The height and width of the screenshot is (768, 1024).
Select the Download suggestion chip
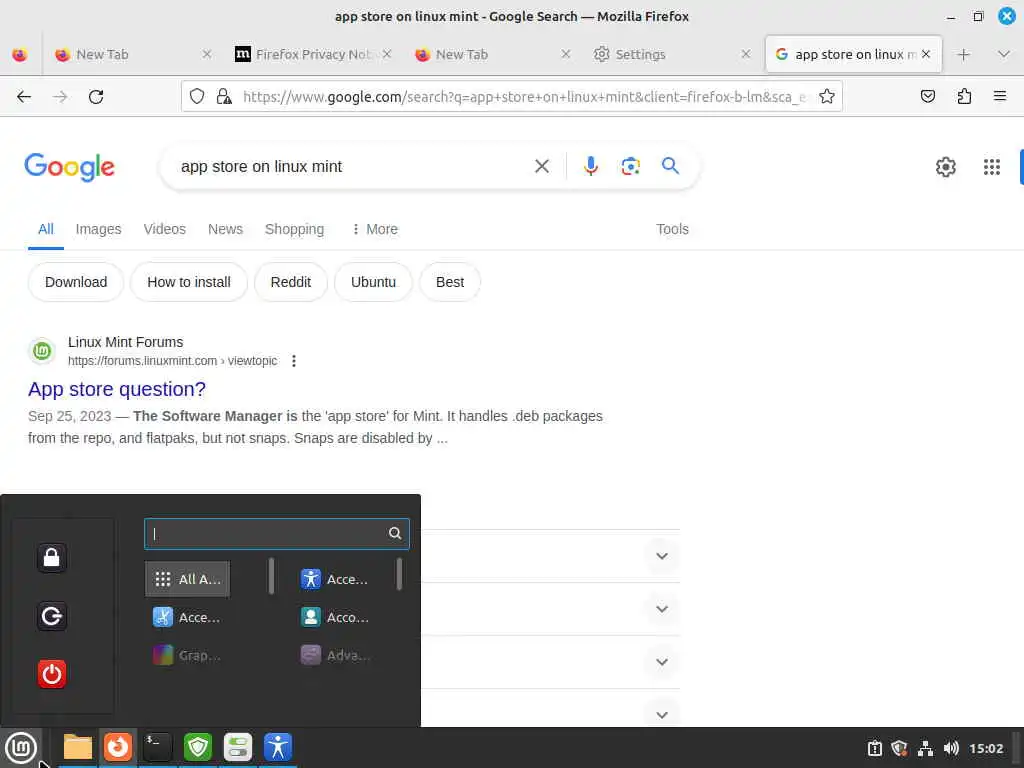tap(76, 282)
